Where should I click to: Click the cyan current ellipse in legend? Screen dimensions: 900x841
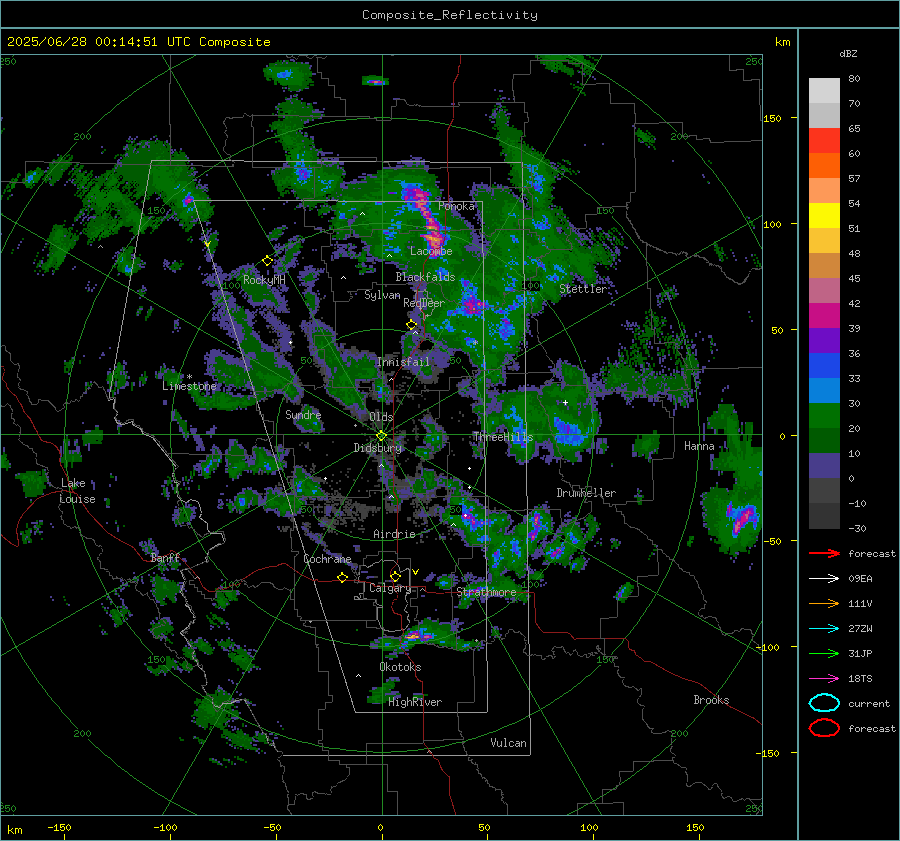(x=824, y=703)
